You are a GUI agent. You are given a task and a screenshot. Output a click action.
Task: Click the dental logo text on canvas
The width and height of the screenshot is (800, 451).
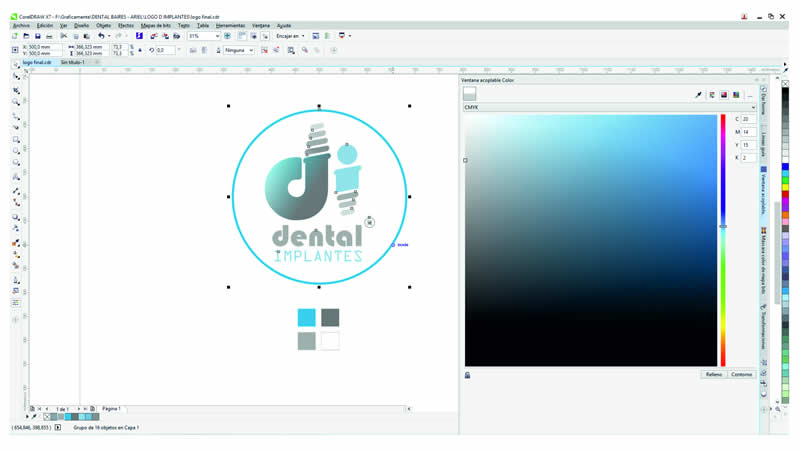pyautogui.click(x=317, y=235)
